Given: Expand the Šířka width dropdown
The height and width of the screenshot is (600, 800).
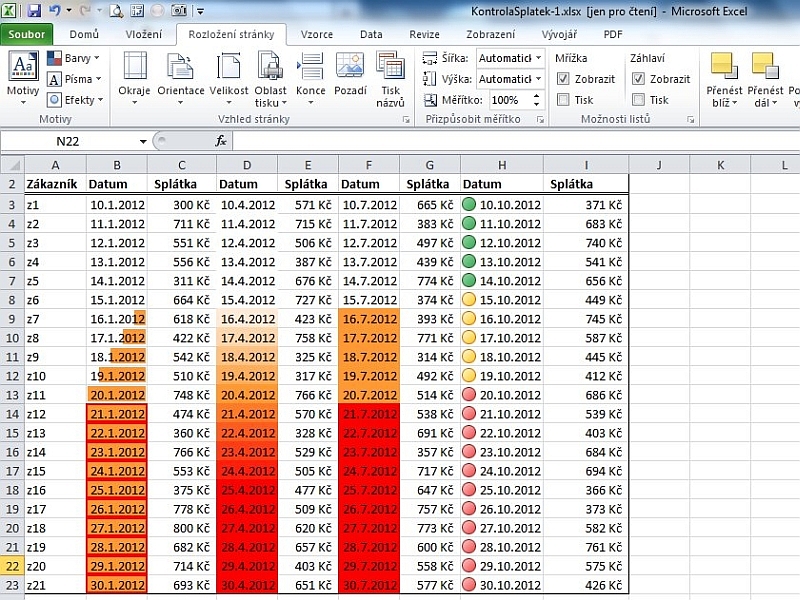Looking at the screenshot, I should (x=538, y=58).
